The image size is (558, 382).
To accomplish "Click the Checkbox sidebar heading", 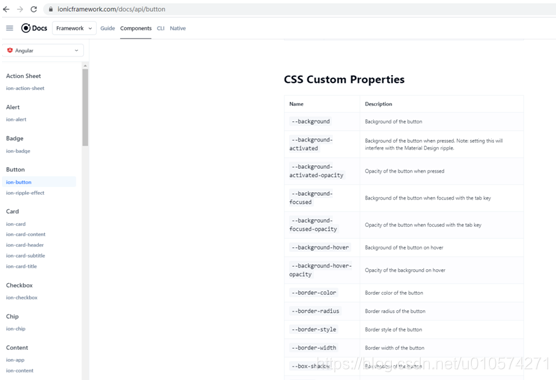I will (x=19, y=285).
